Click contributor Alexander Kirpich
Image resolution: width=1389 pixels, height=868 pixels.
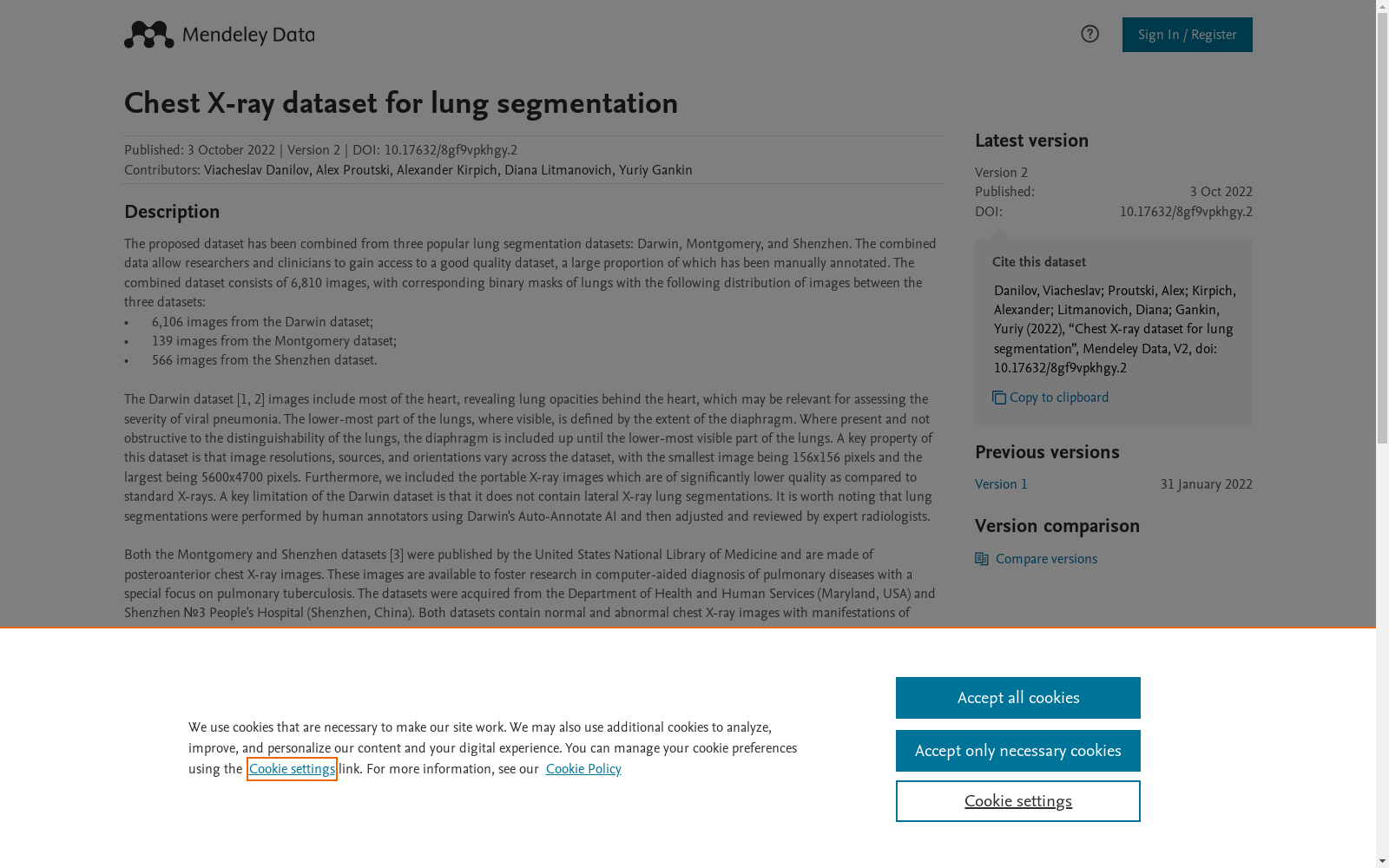pyautogui.click(x=447, y=170)
